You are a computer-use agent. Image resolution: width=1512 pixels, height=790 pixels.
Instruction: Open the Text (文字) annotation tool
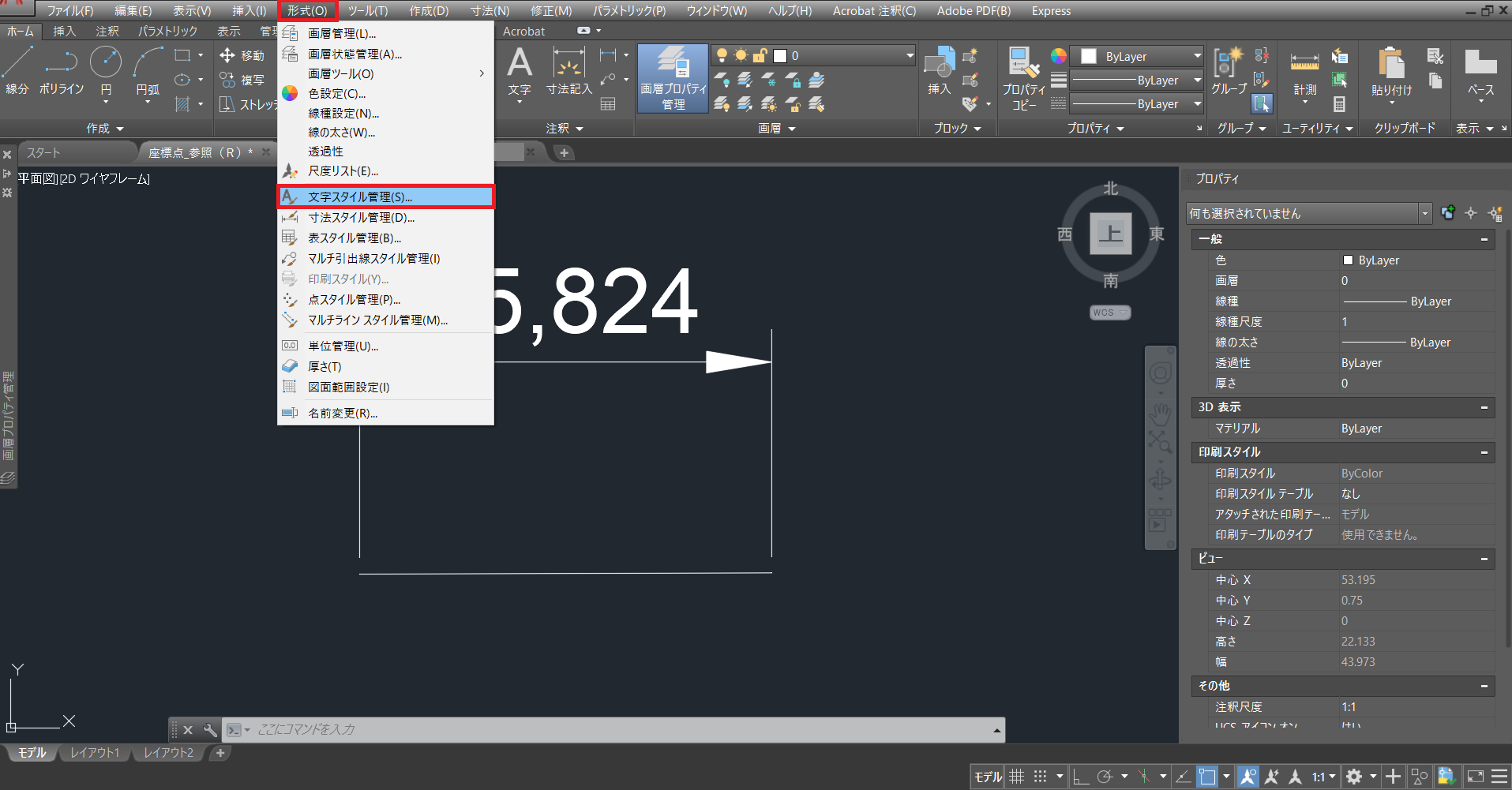[x=520, y=71]
